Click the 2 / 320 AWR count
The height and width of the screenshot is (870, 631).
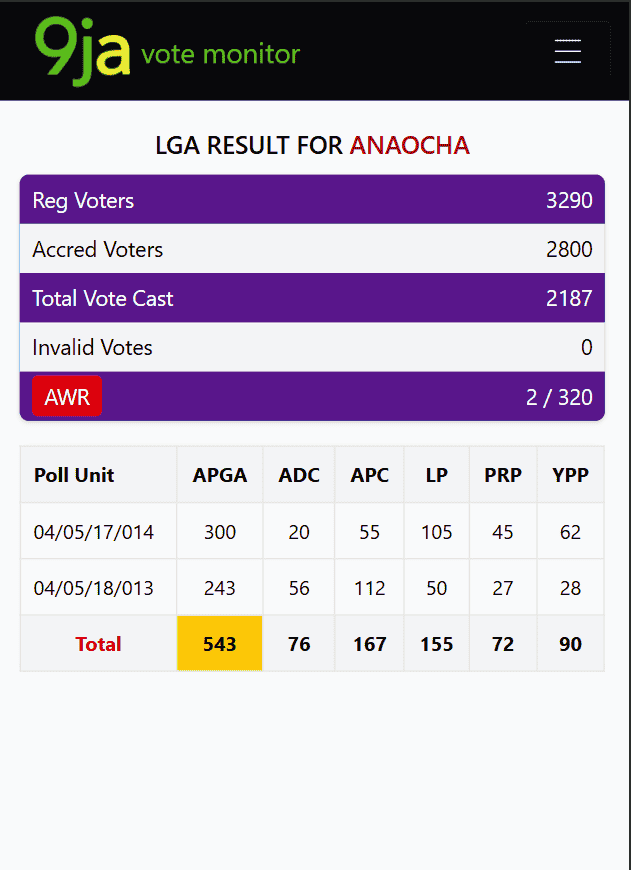(559, 397)
